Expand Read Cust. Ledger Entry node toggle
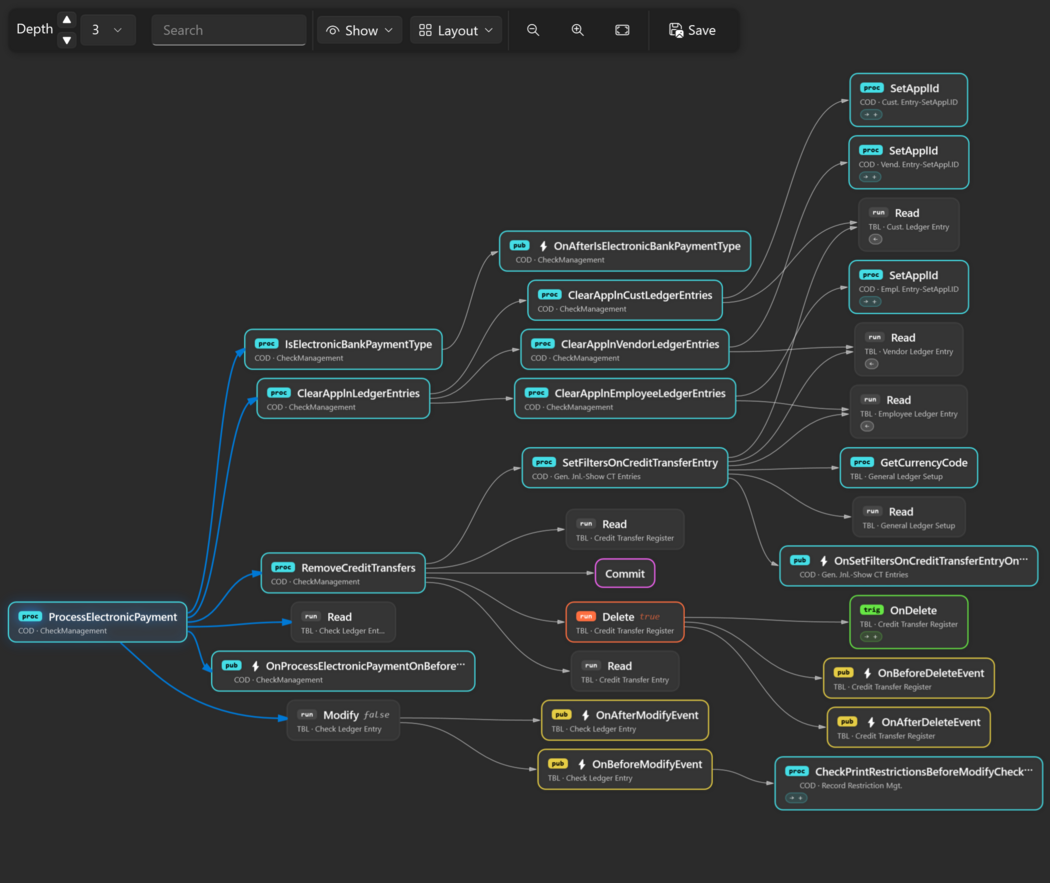 (875, 240)
